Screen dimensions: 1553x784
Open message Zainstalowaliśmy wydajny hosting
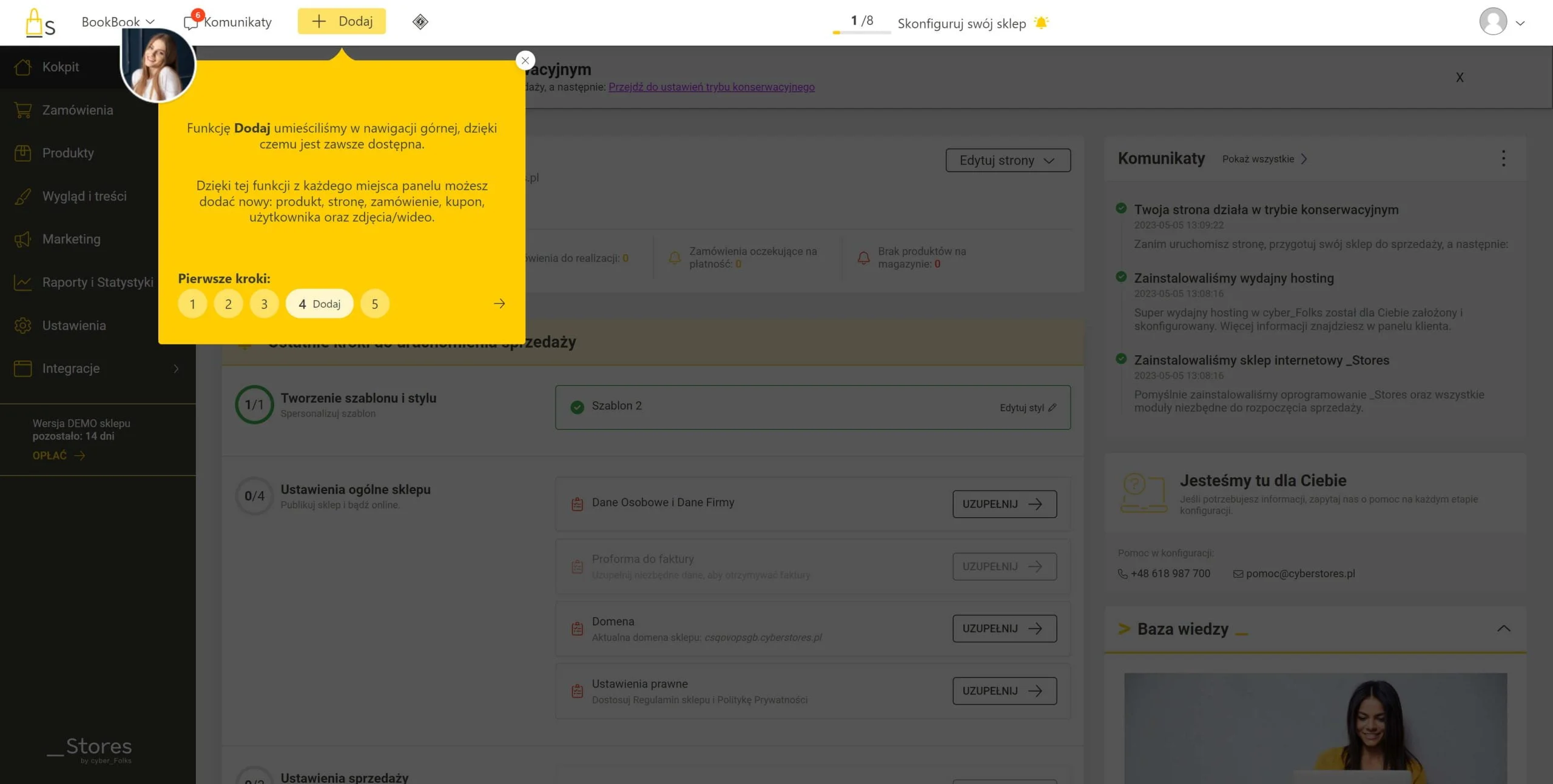[x=1234, y=278]
